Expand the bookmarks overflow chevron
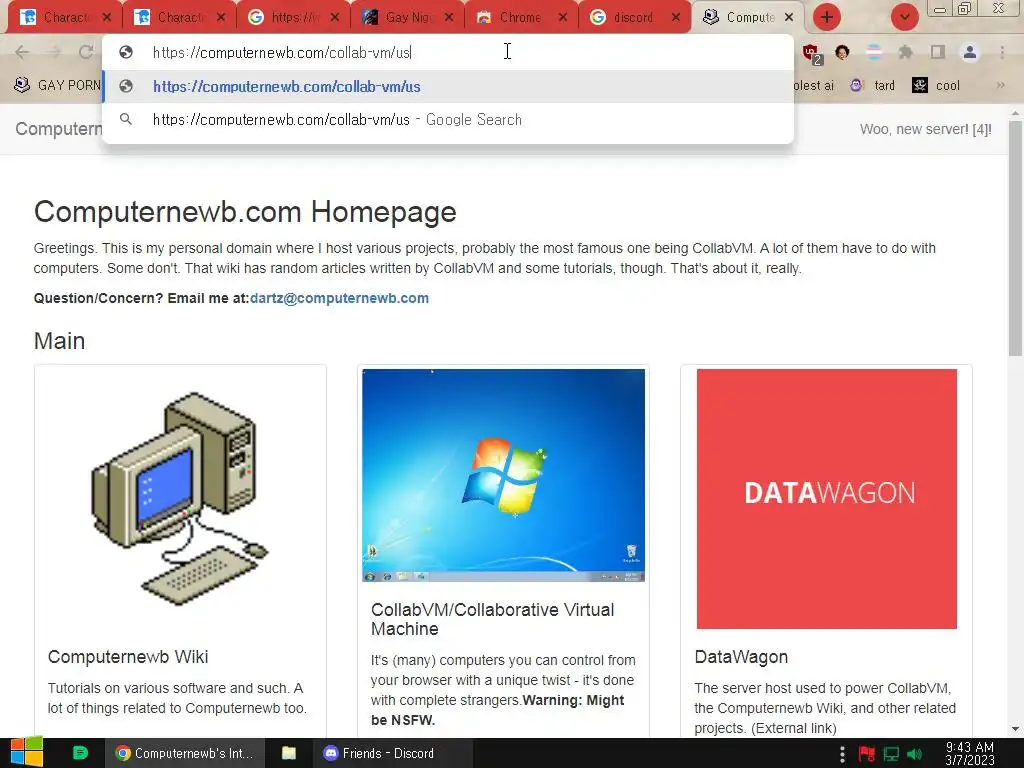Screen dimensions: 1024x768 tap(1000, 86)
